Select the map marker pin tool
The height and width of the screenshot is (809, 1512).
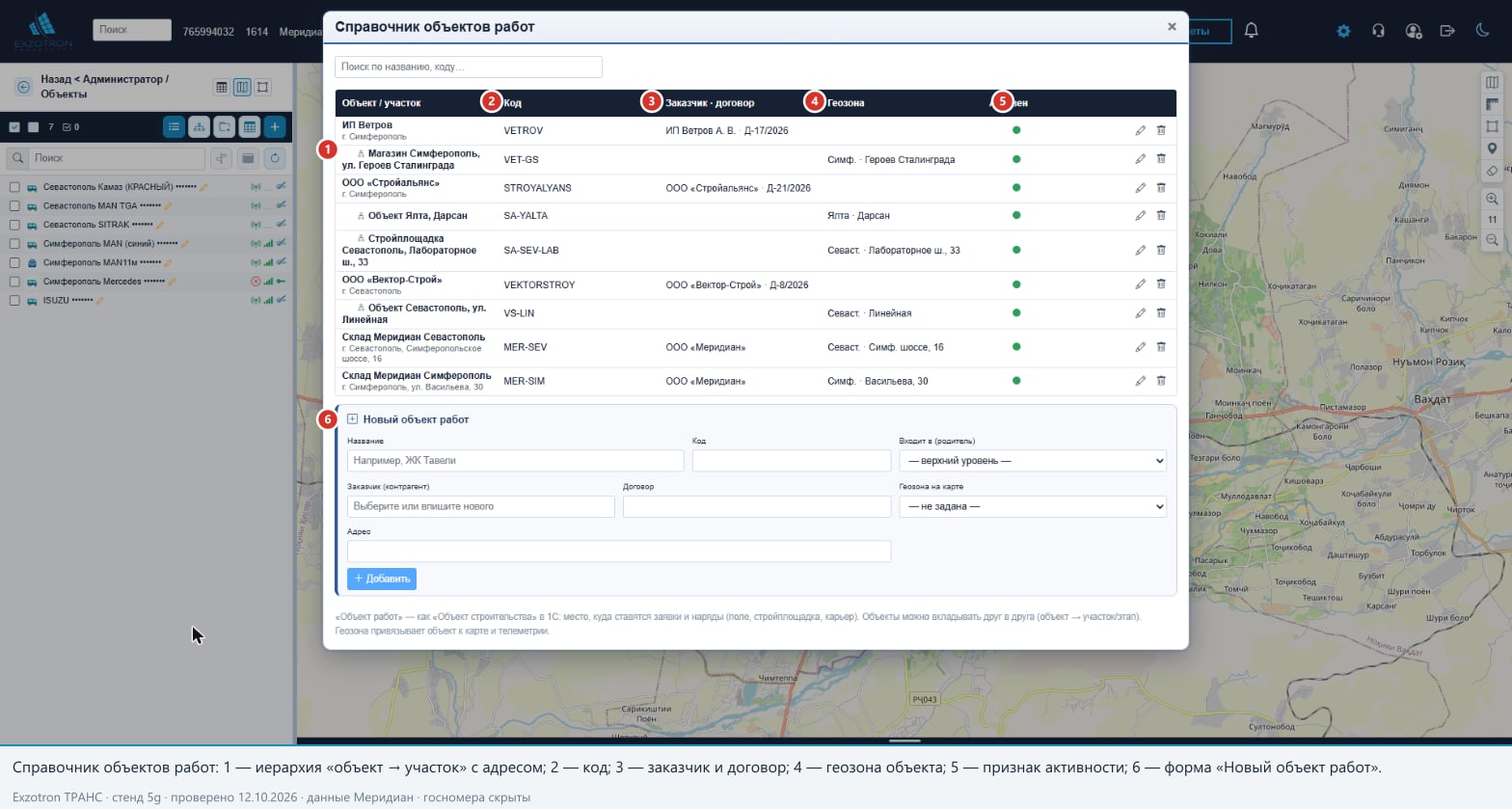(x=1492, y=148)
